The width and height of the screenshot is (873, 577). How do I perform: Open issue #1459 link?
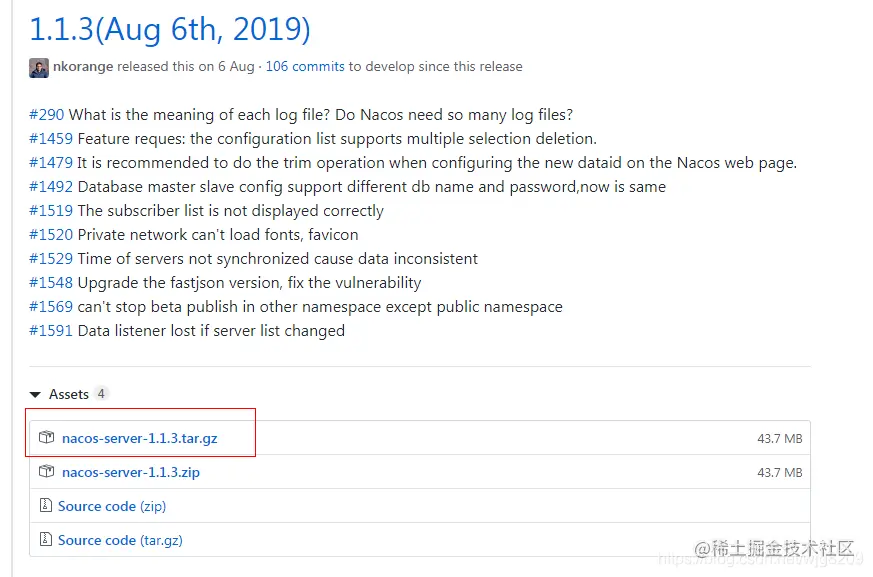click(x=50, y=139)
